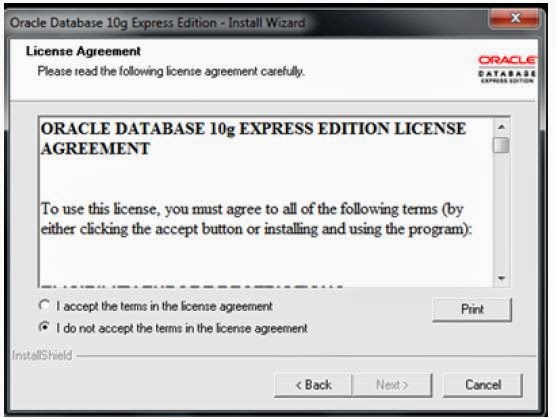
Task: Click the scroll down arrow of license text
Action: (501, 278)
